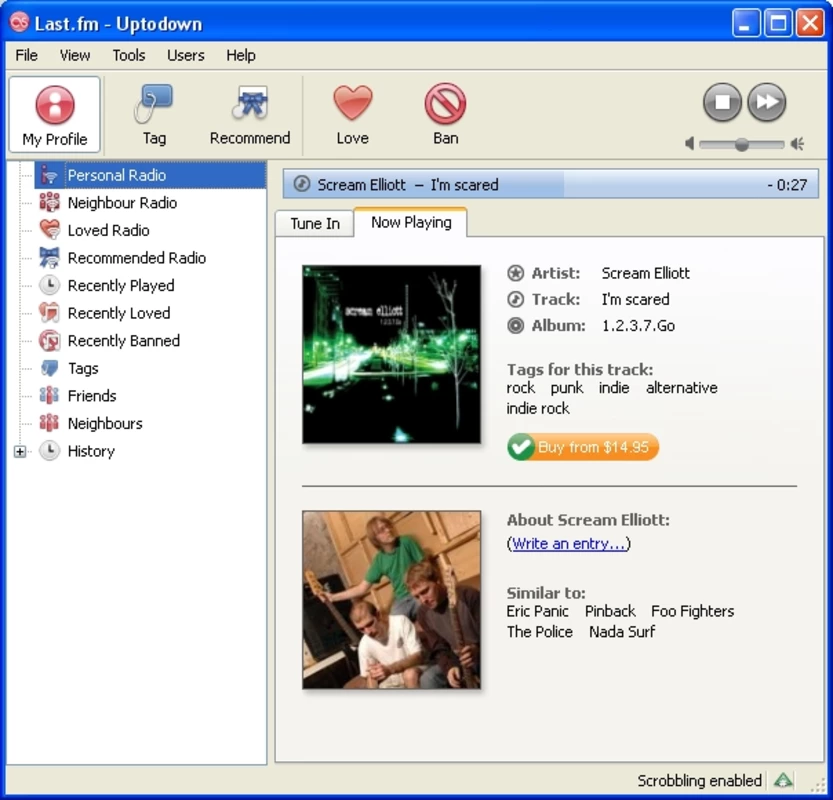Open the Users menu
The width and height of the screenshot is (833, 800).
click(185, 55)
